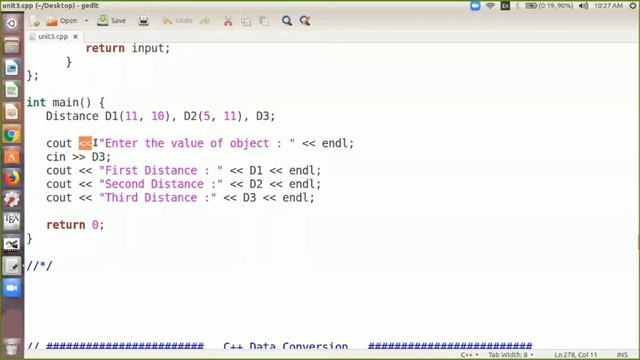
Task: Click the "return input;" line
Action: (x=128, y=49)
